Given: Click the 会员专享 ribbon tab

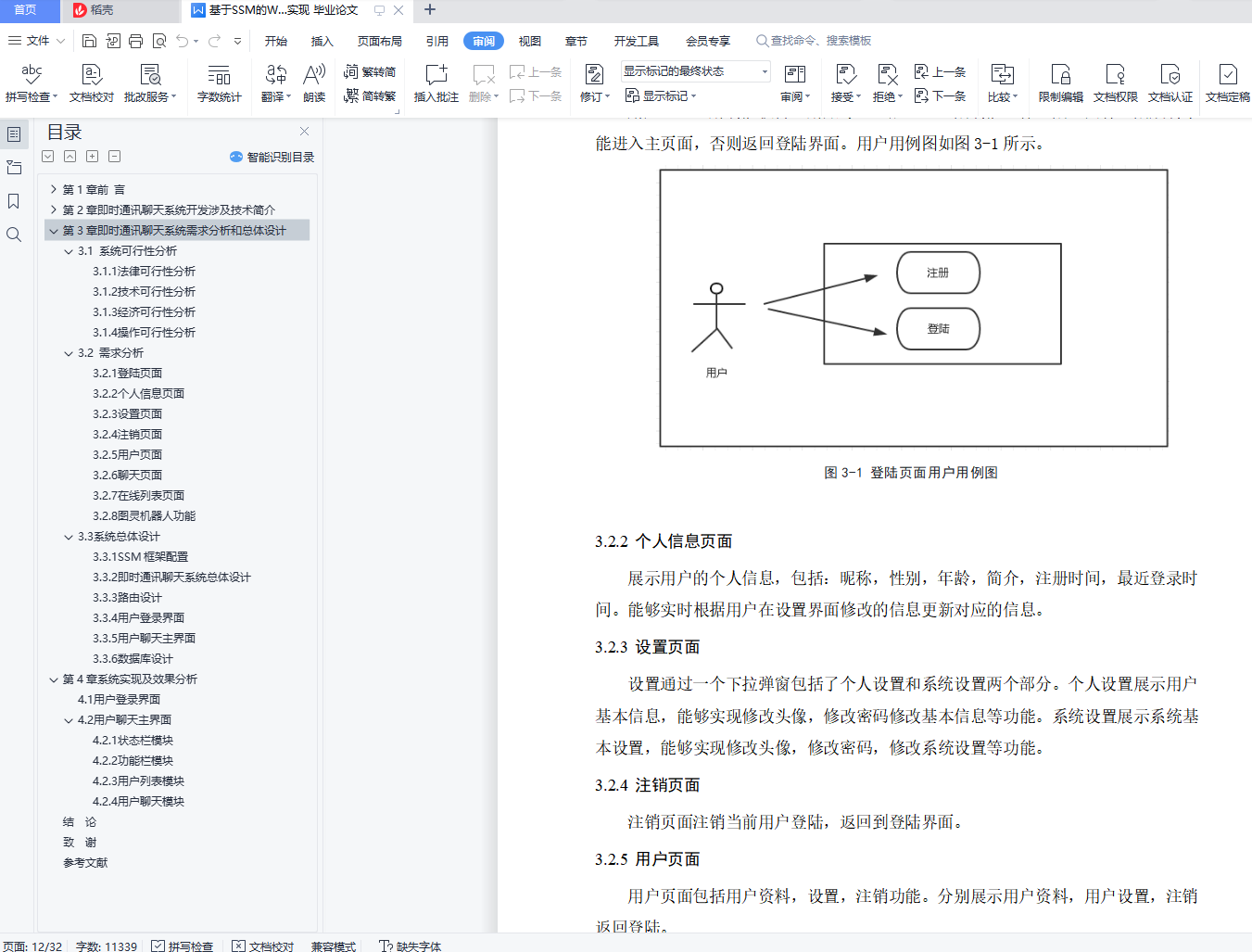Looking at the screenshot, I should pos(708,41).
